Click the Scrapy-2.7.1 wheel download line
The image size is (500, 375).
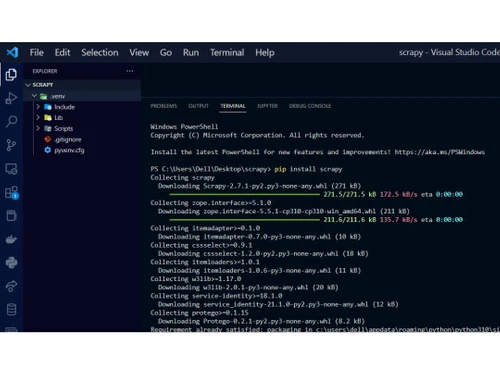[x=259, y=186]
